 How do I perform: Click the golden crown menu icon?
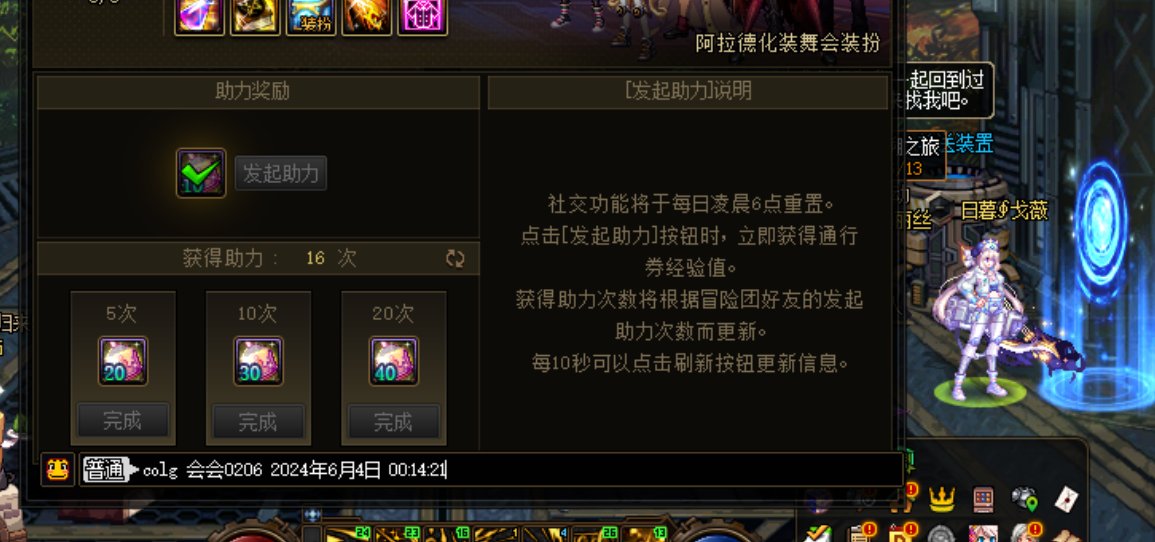tap(941, 499)
